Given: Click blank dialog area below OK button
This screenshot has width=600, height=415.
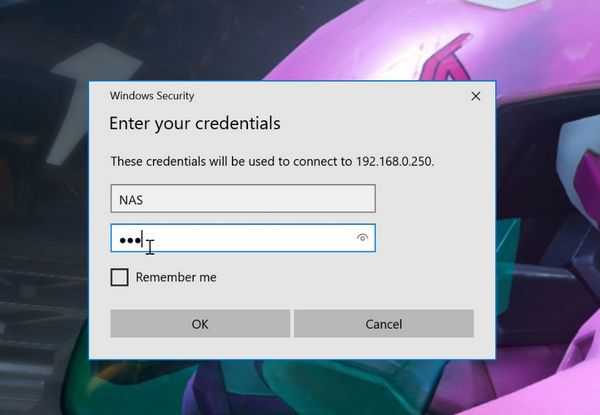Looking at the screenshot, I should click(200, 348).
